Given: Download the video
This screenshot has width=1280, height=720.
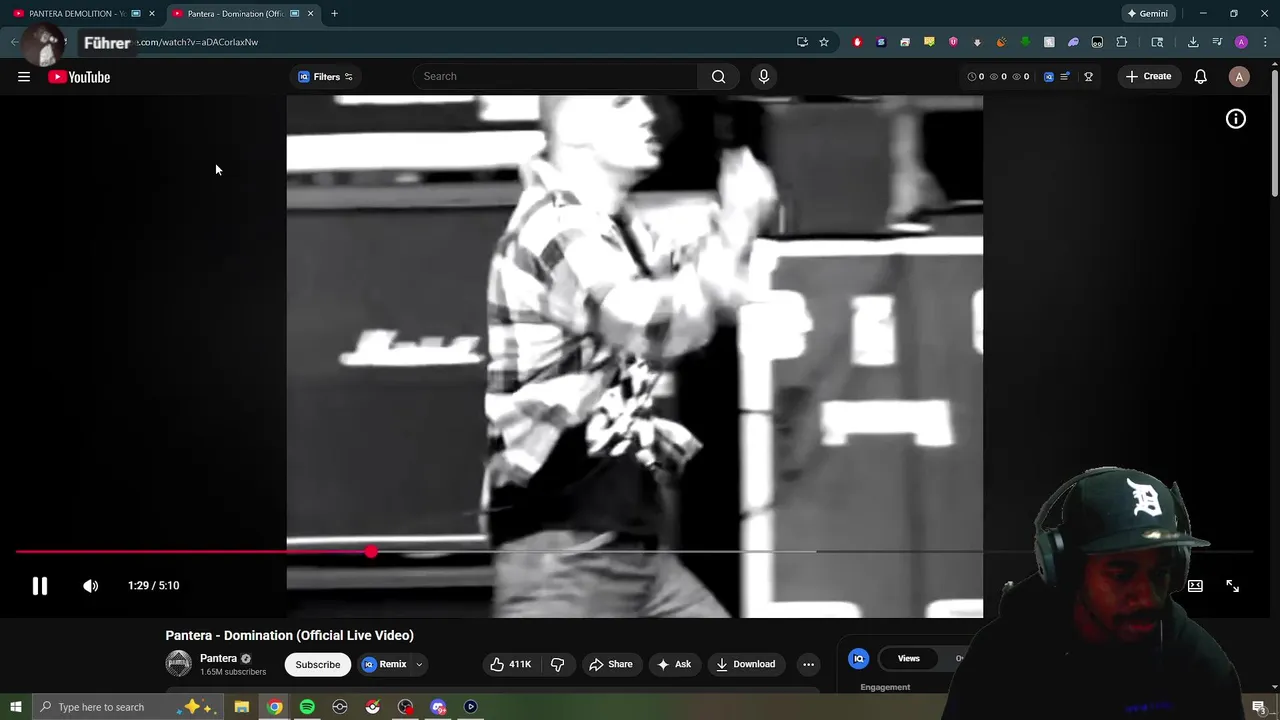Looking at the screenshot, I should [x=746, y=664].
